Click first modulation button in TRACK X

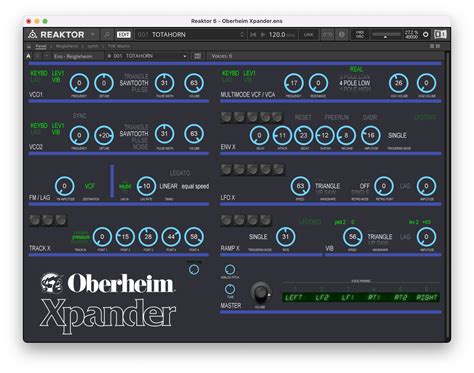pyautogui.click(x=35, y=220)
